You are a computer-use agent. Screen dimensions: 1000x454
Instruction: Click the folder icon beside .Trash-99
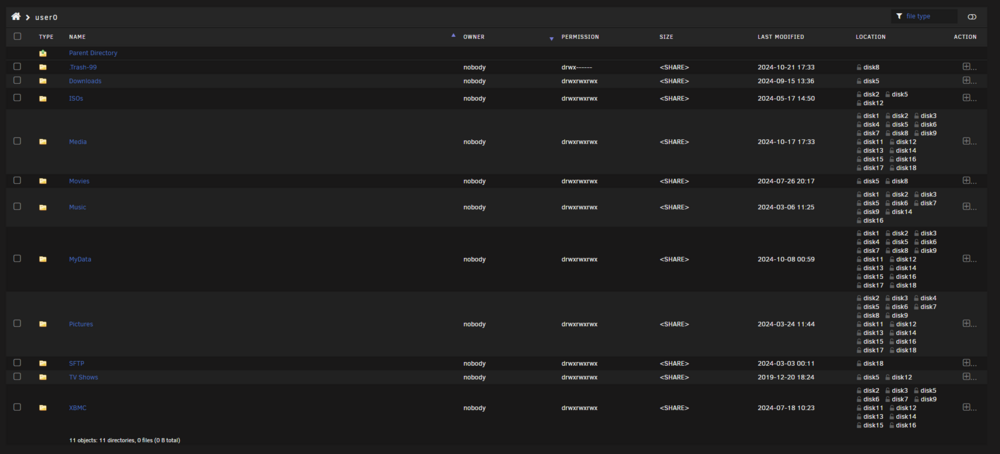pyautogui.click(x=43, y=67)
